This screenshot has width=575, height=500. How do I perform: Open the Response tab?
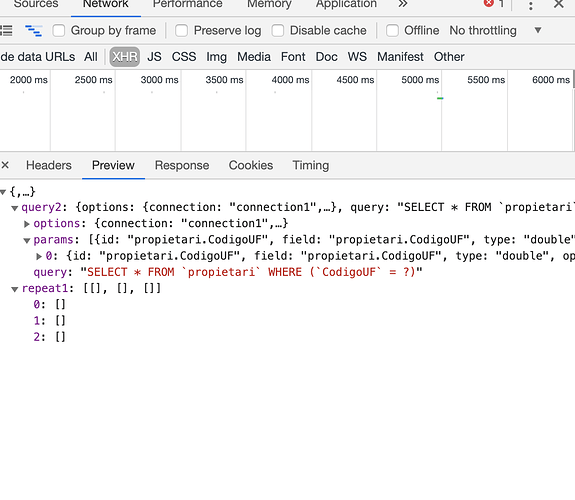[182, 165]
